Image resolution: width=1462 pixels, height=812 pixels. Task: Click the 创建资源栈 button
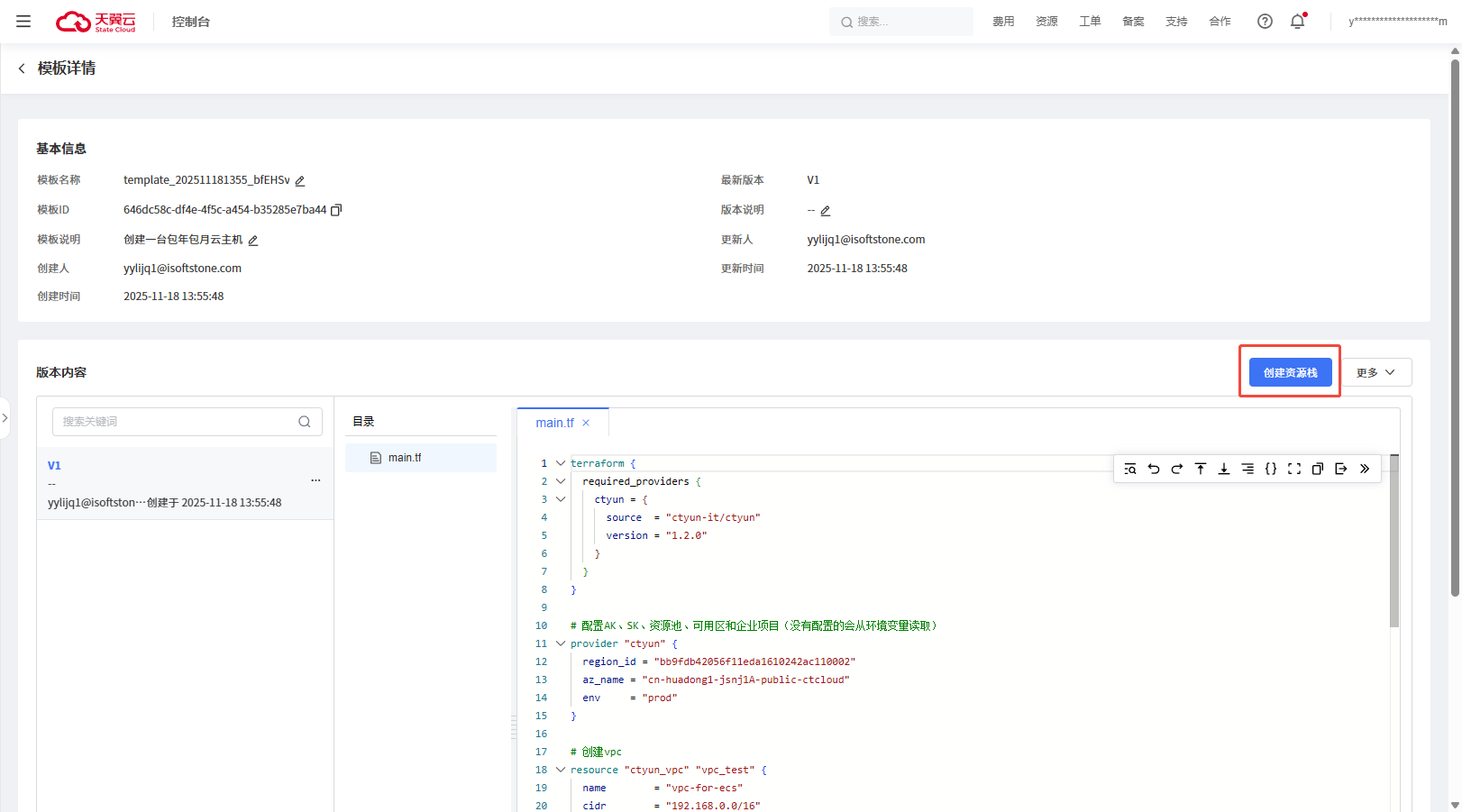[1290, 372]
